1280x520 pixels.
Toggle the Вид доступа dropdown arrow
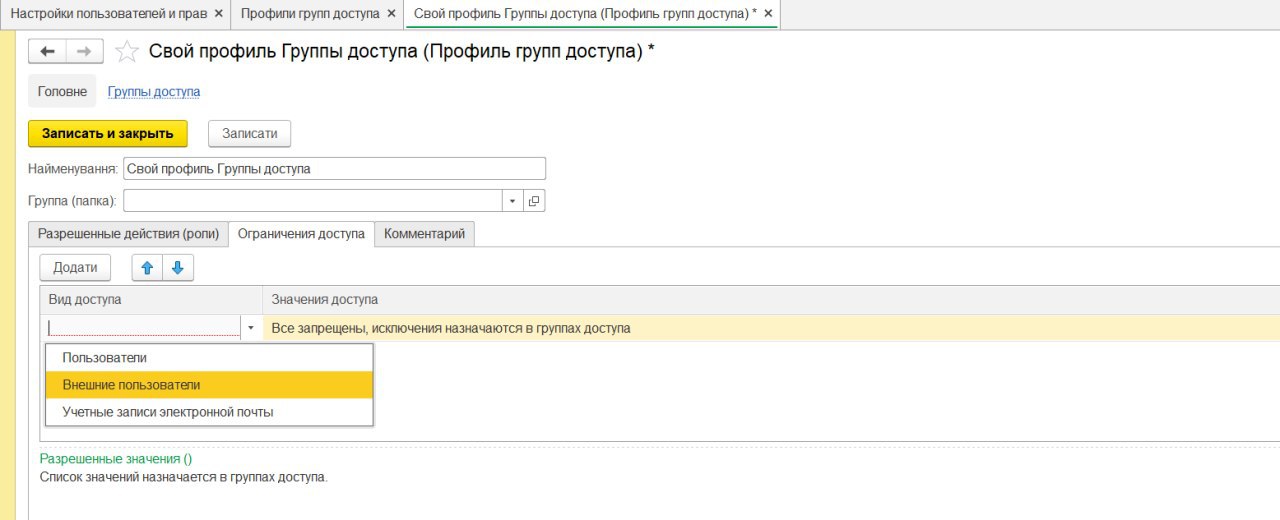click(250, 328)
